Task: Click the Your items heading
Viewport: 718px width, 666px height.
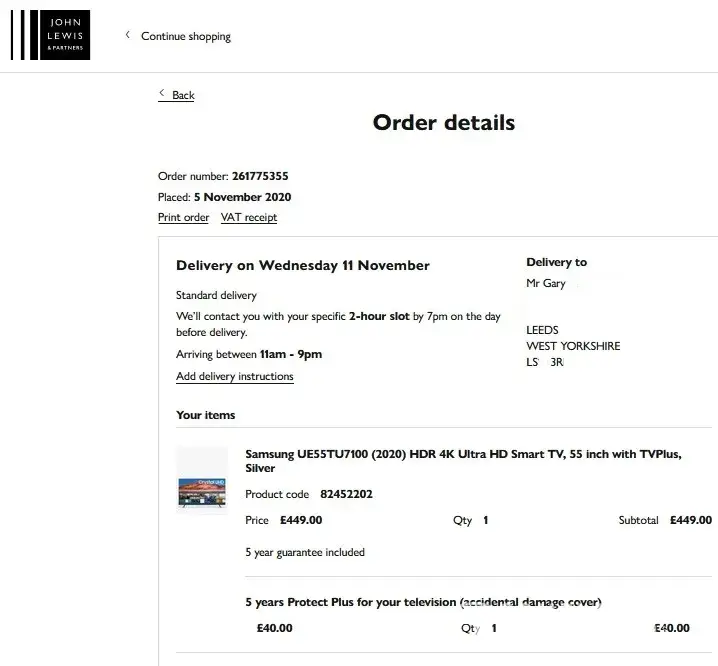Action: coord(206,415)
